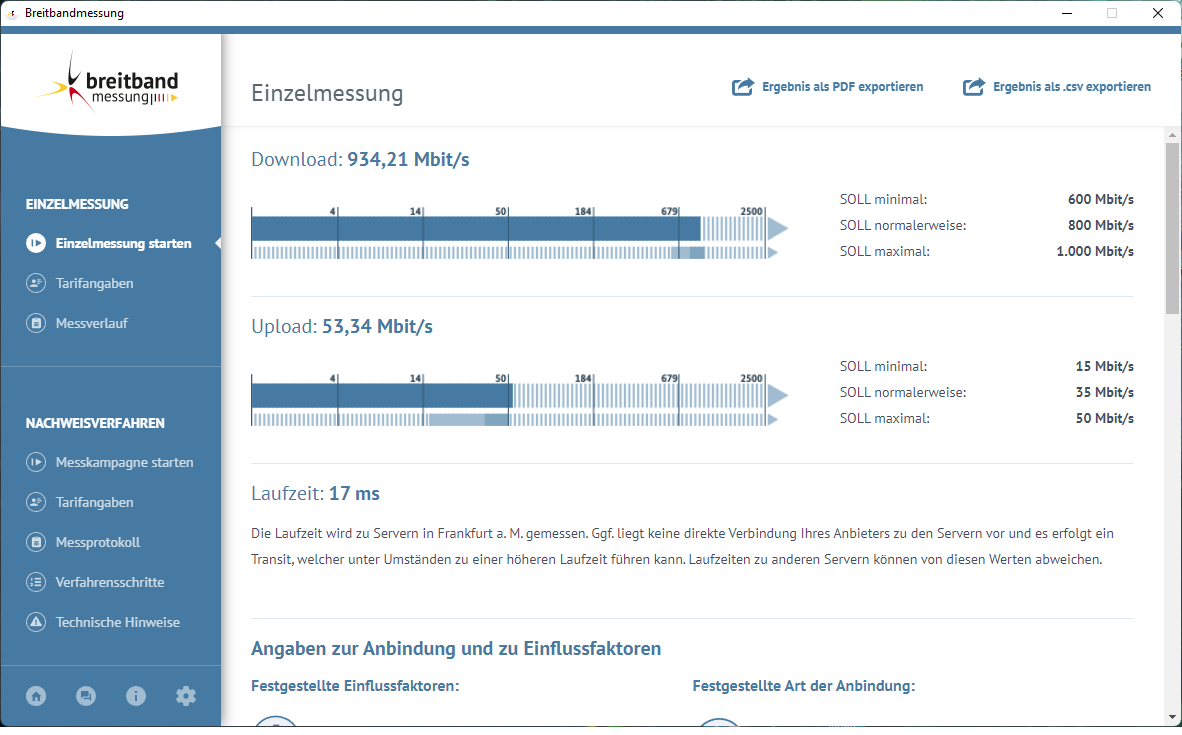Screen dimensions: 1182x735
Task: Select the Einzelmessung starten play icon
Action: tap(36, 243)
